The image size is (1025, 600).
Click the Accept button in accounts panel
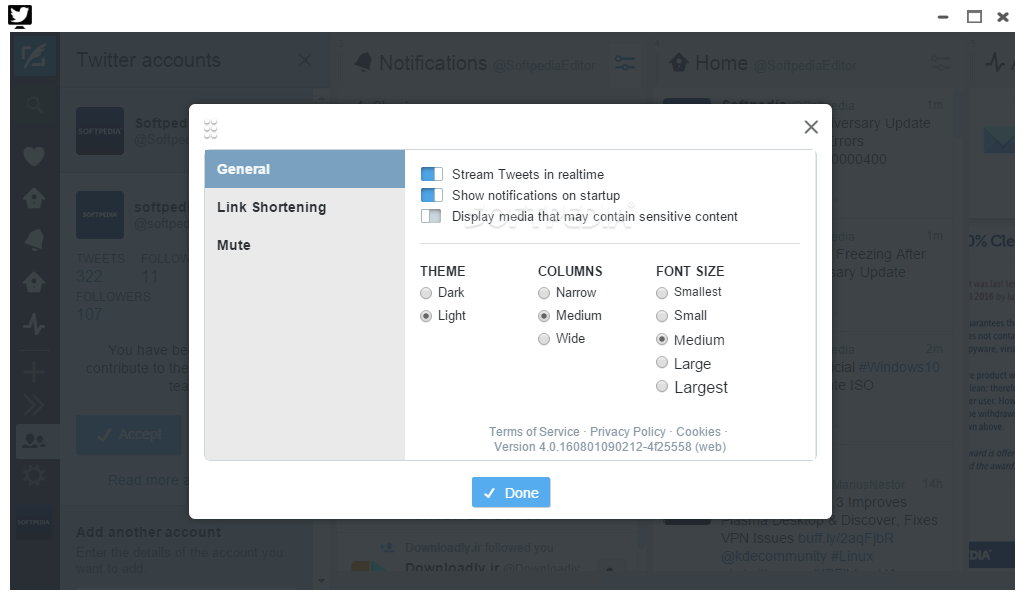tap(129, 435)
